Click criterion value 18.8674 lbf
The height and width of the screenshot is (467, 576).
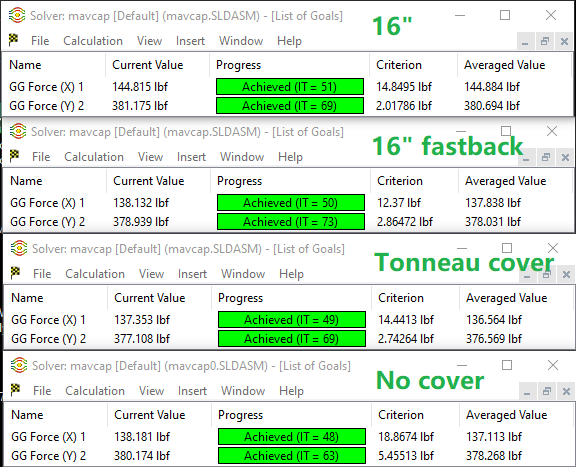tap(406, 437)
